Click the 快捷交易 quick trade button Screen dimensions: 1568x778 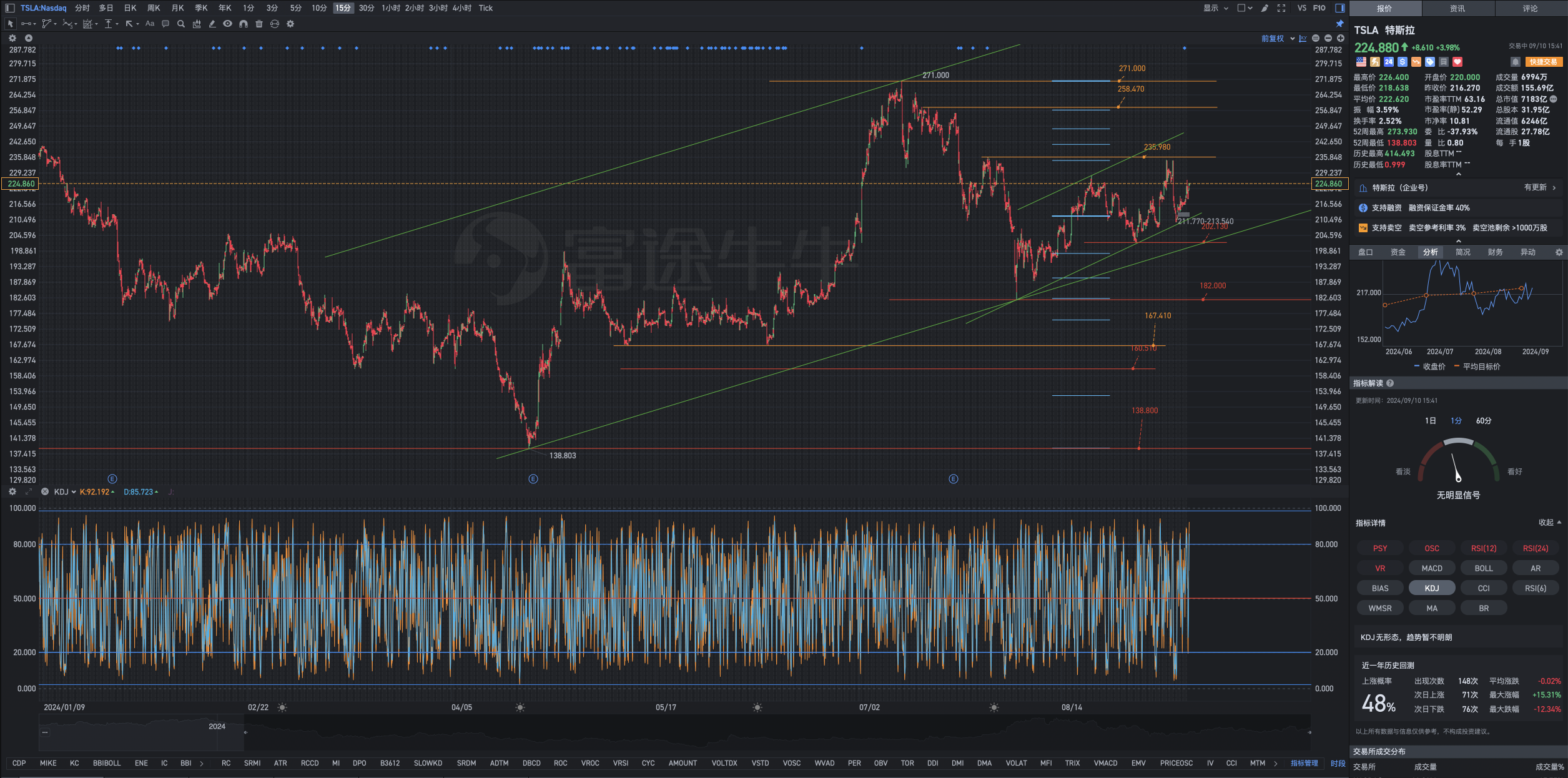coord(1543,62)
